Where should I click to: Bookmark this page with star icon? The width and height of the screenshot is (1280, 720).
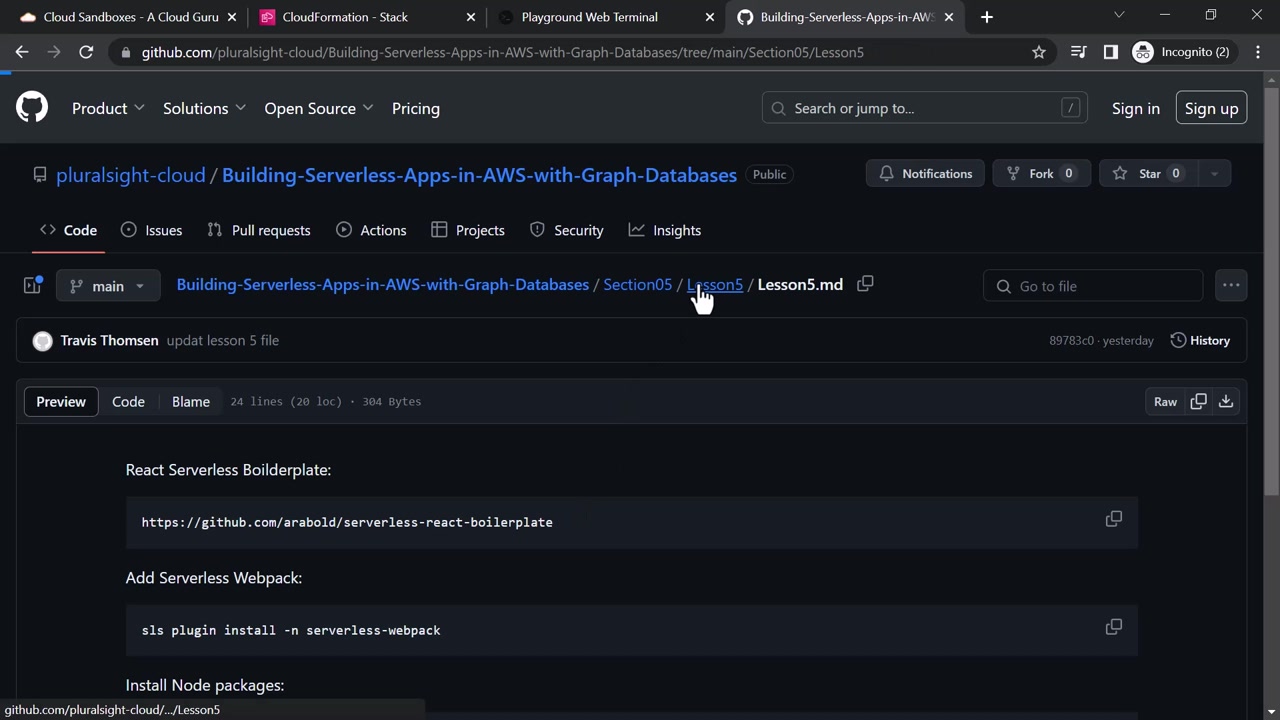pyautogui.click(x=1039, y=52)
